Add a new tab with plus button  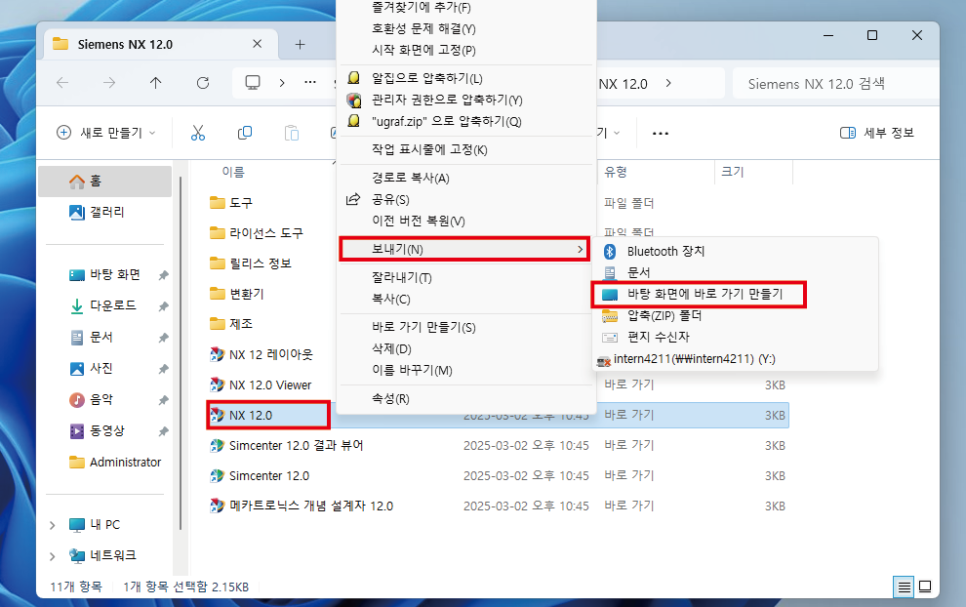(300, 44)
